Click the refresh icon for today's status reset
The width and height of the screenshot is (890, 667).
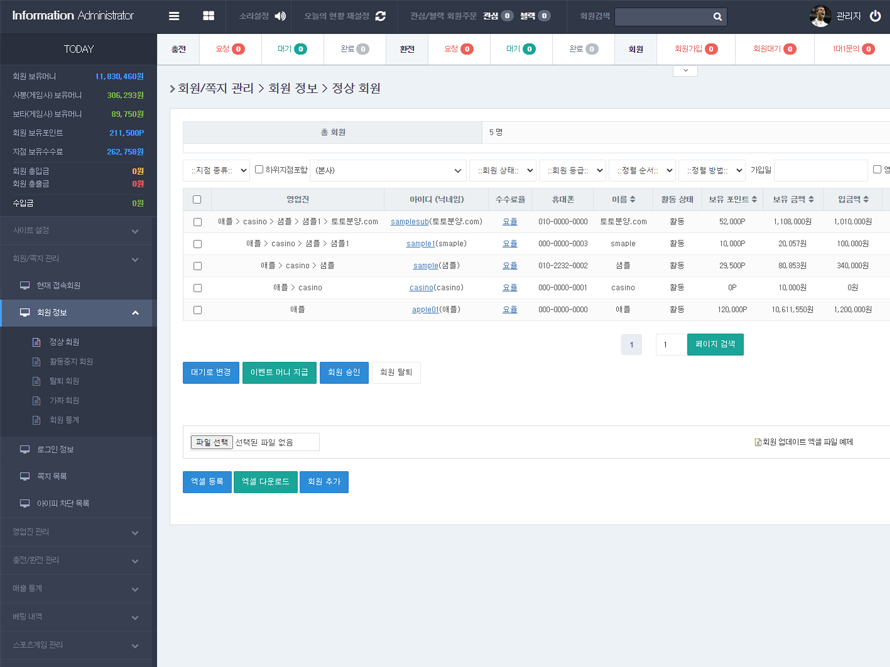(x=380, y=16)
